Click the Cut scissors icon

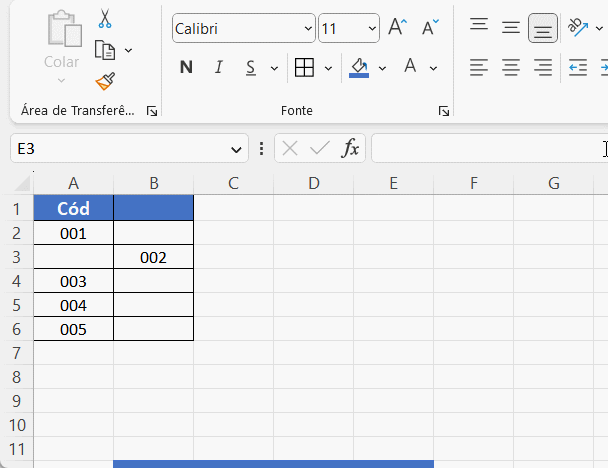point(105,19)
